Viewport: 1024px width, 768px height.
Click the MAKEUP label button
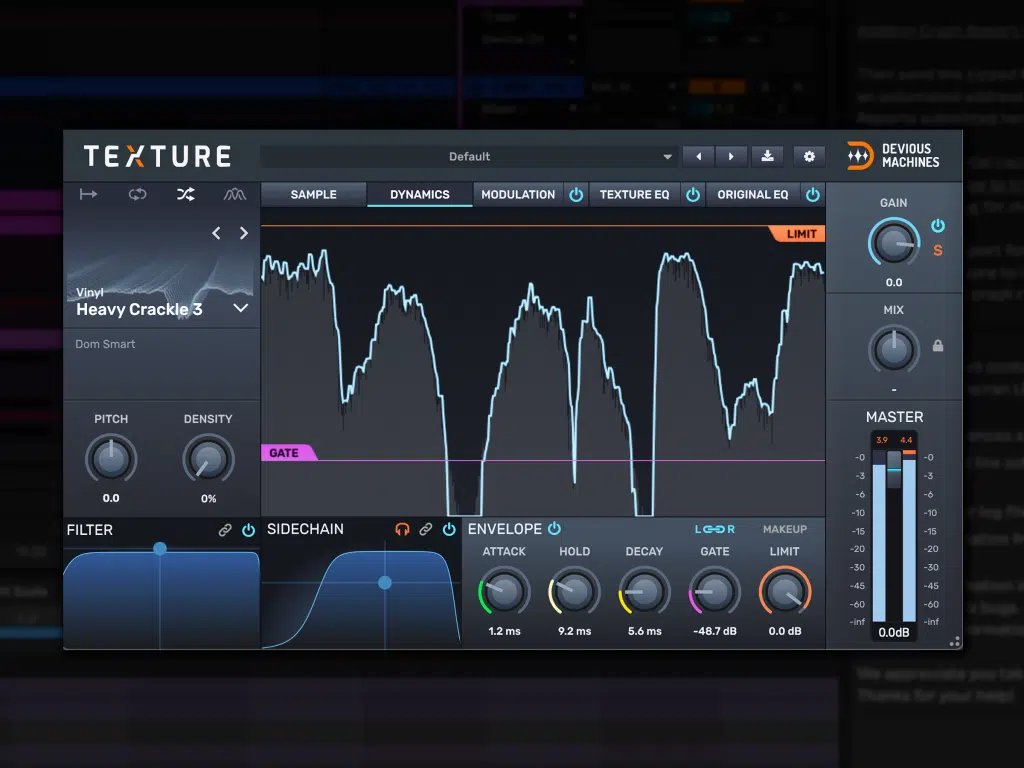(784, 529)
